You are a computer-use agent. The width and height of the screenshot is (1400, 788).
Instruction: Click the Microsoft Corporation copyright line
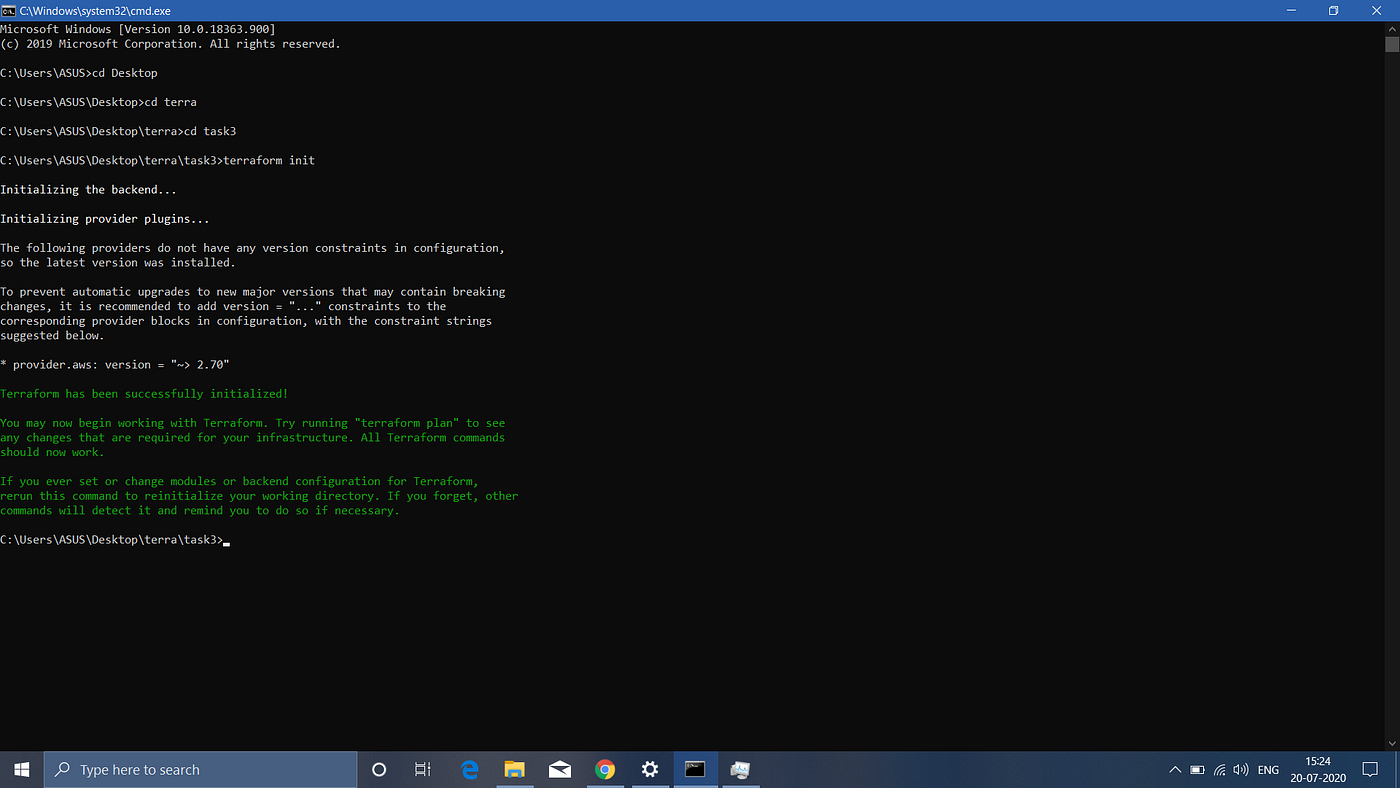[170, 44]
